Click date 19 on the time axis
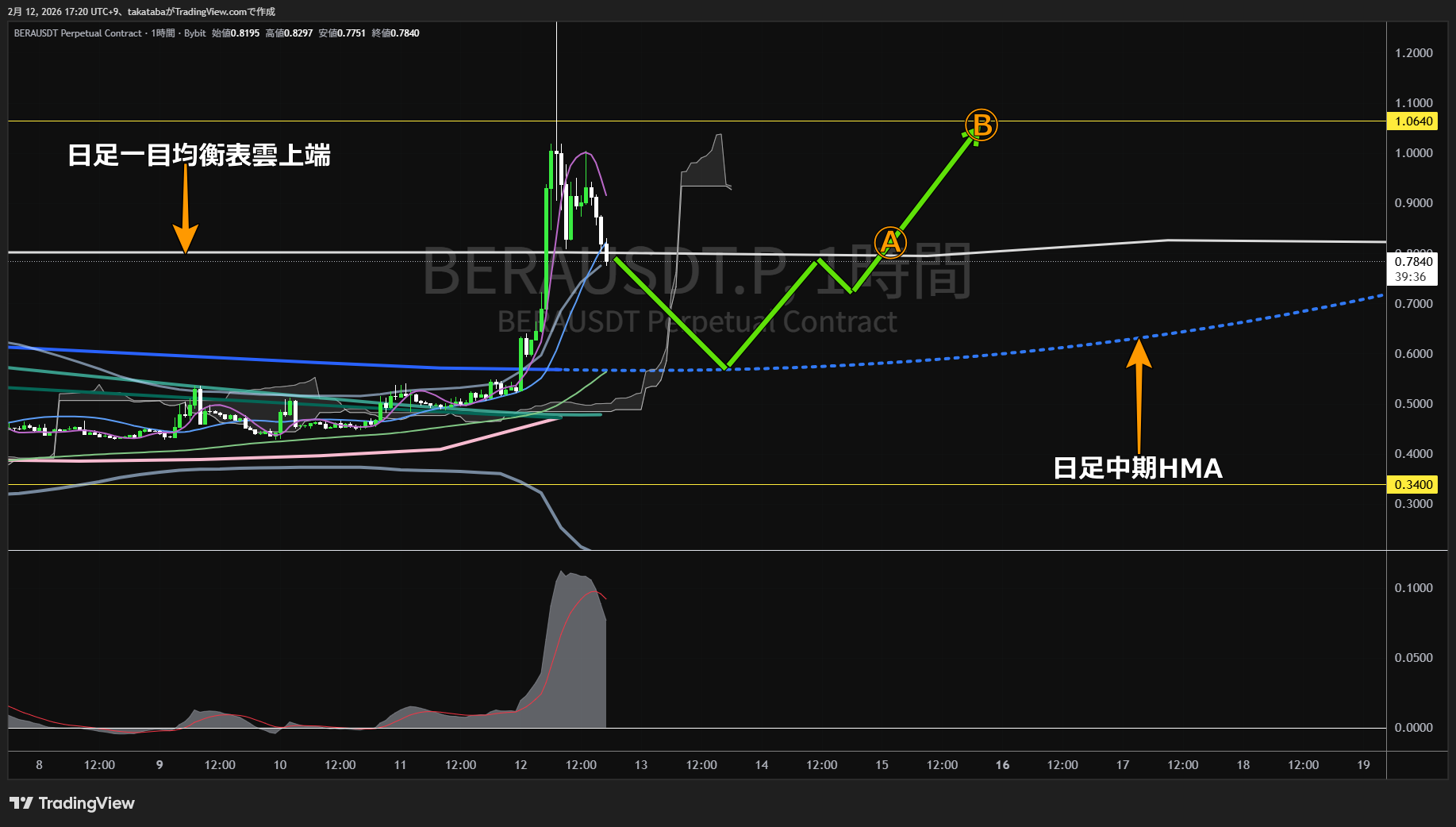Image resolution: width=1456 pixels, height=827 pixels. [x=1363, y=765]
